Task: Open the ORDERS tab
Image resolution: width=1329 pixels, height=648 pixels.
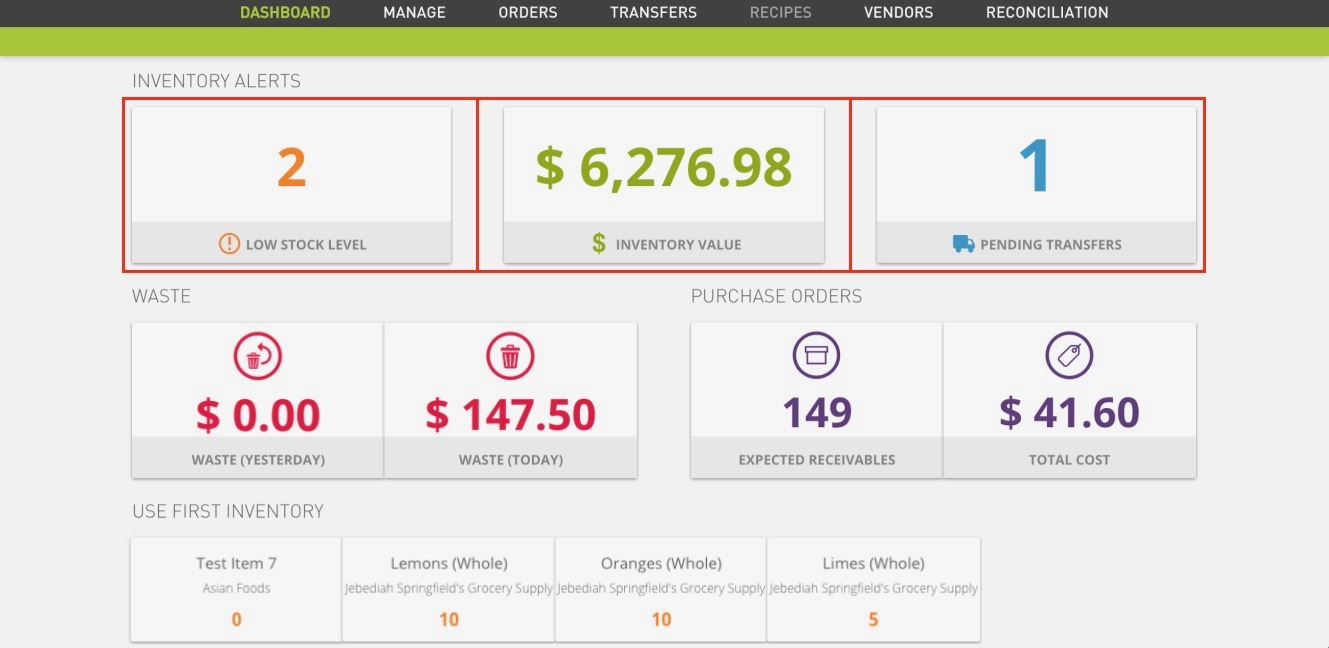Action: point(528,12)
